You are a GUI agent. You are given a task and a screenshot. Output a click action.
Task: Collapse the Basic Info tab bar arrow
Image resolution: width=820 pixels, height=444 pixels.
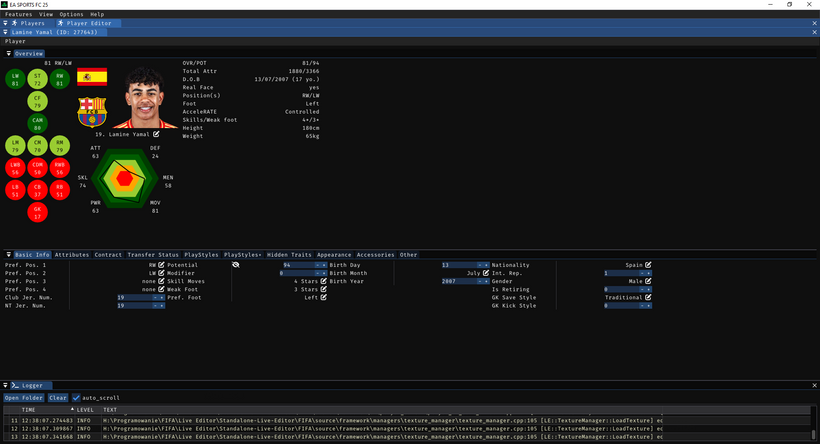[x=8, y=255]
